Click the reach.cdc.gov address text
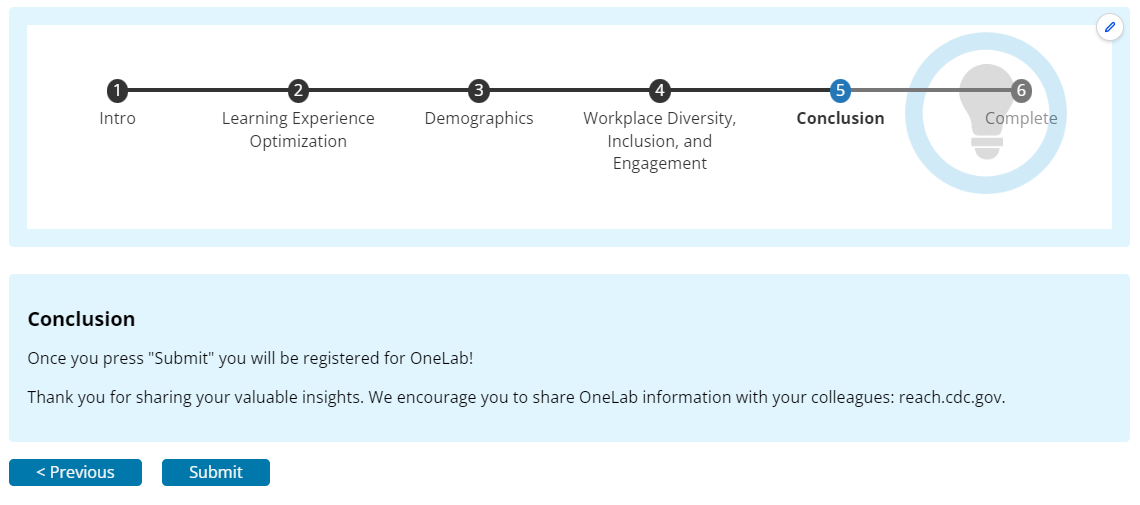 pos(950,397)
